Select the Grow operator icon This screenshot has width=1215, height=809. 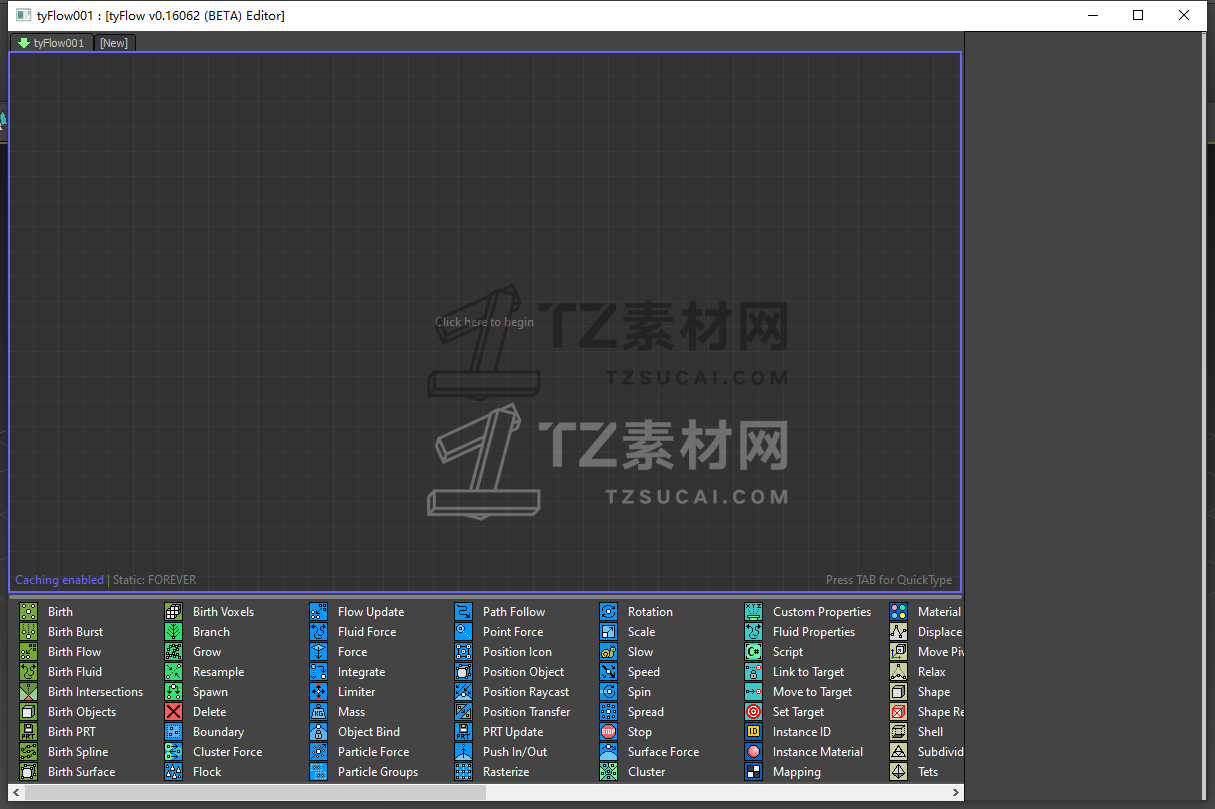[173, 651]
